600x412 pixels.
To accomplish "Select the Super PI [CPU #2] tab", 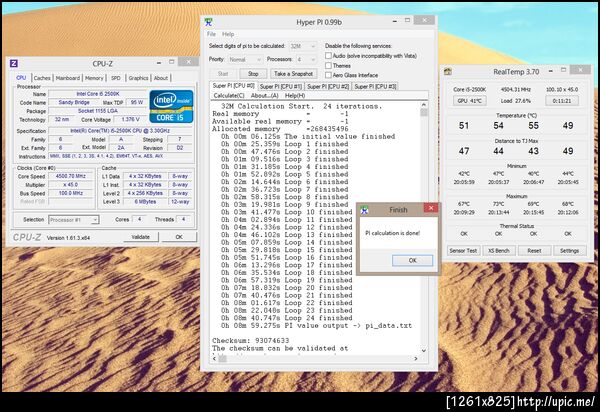I will 328,86.
